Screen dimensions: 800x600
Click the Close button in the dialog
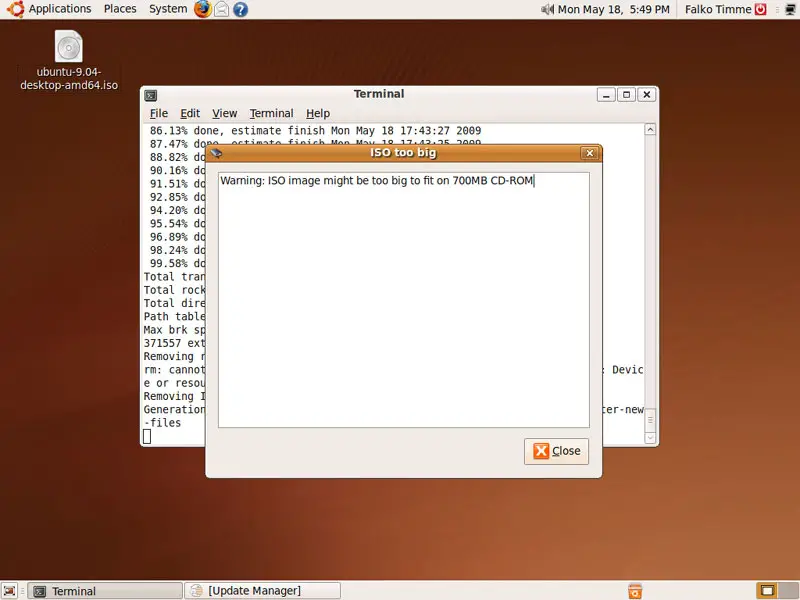556,451
